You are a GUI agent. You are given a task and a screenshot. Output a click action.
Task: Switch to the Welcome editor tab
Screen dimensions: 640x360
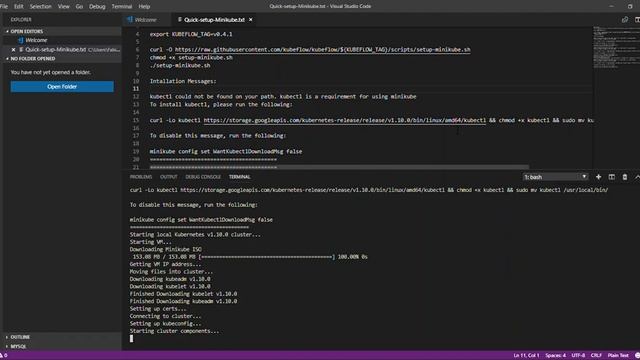coord(145,20)
